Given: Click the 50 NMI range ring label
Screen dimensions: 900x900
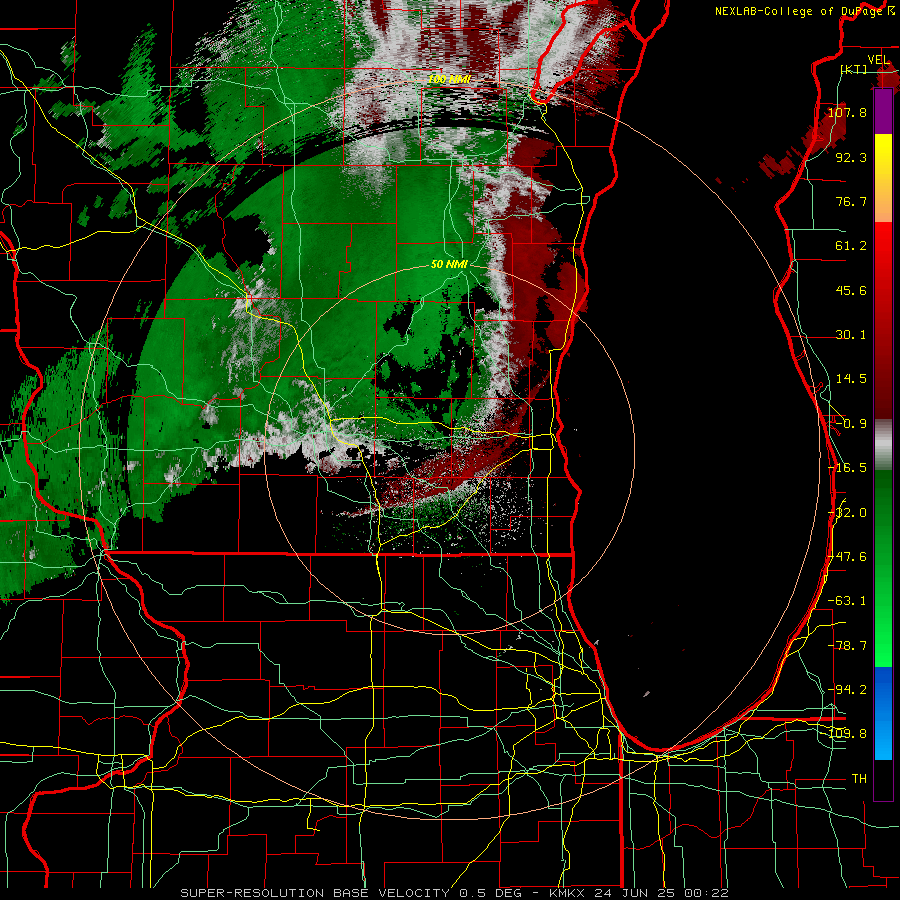Looking at the screenshot, I should click(449, 264).
